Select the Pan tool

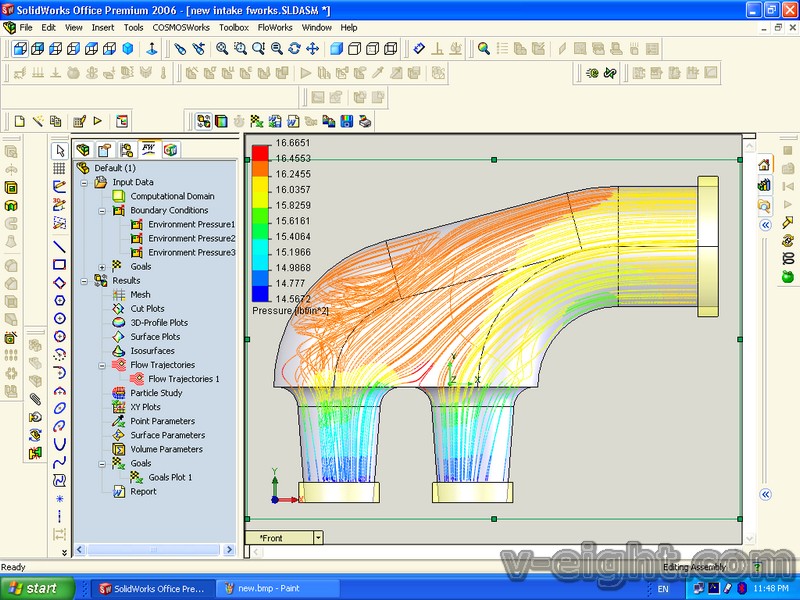312,48
